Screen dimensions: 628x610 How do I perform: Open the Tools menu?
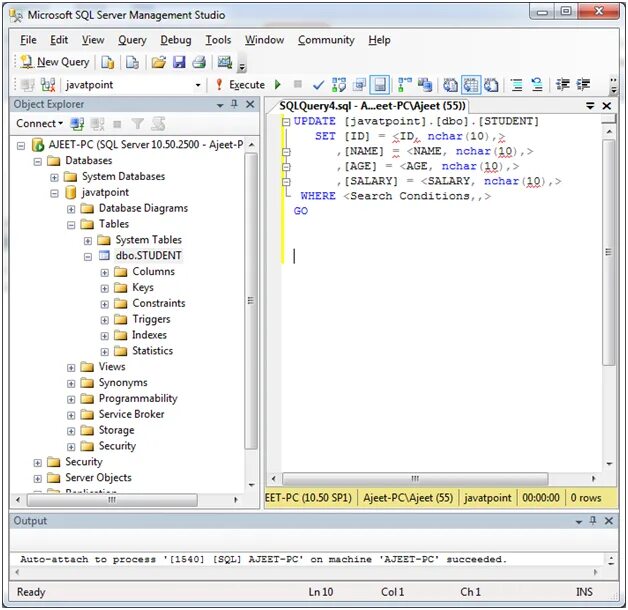tap(218, 40)
